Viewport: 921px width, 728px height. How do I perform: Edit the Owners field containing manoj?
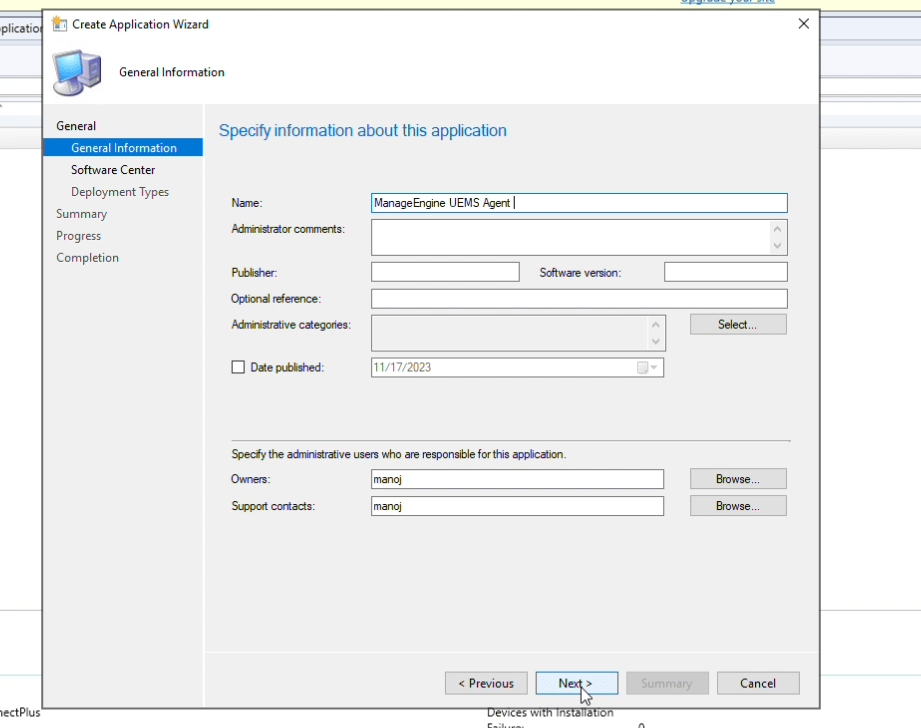point(517,479)
